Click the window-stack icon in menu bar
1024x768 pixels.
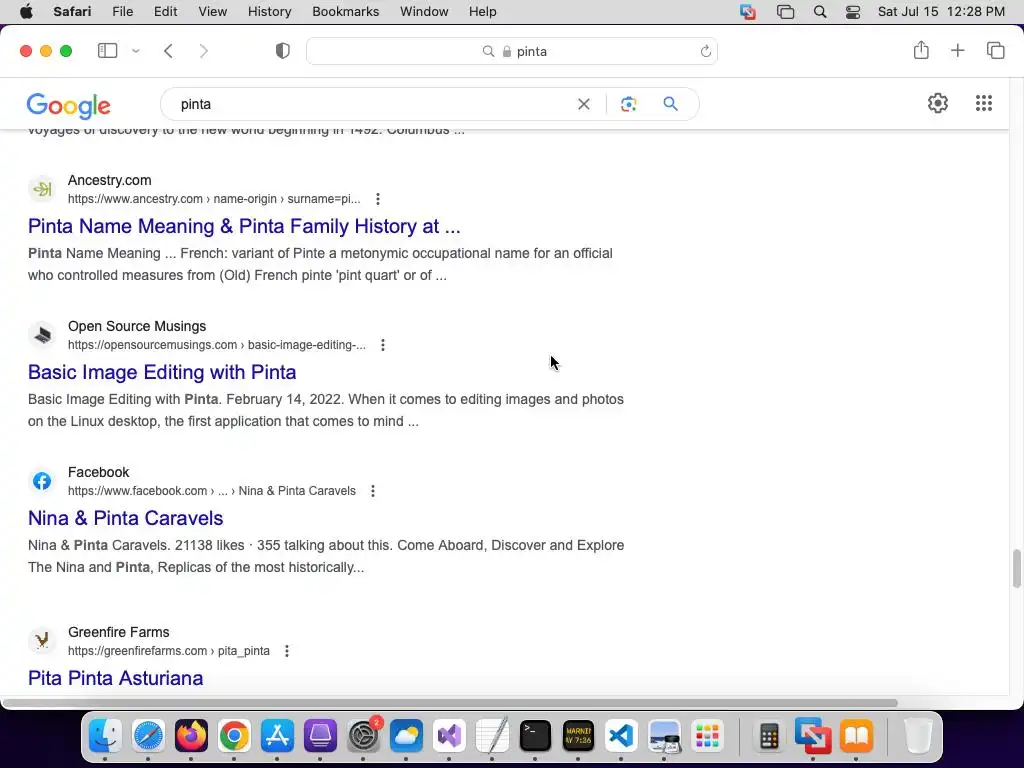pyautogui.click(x=785, y=12)
